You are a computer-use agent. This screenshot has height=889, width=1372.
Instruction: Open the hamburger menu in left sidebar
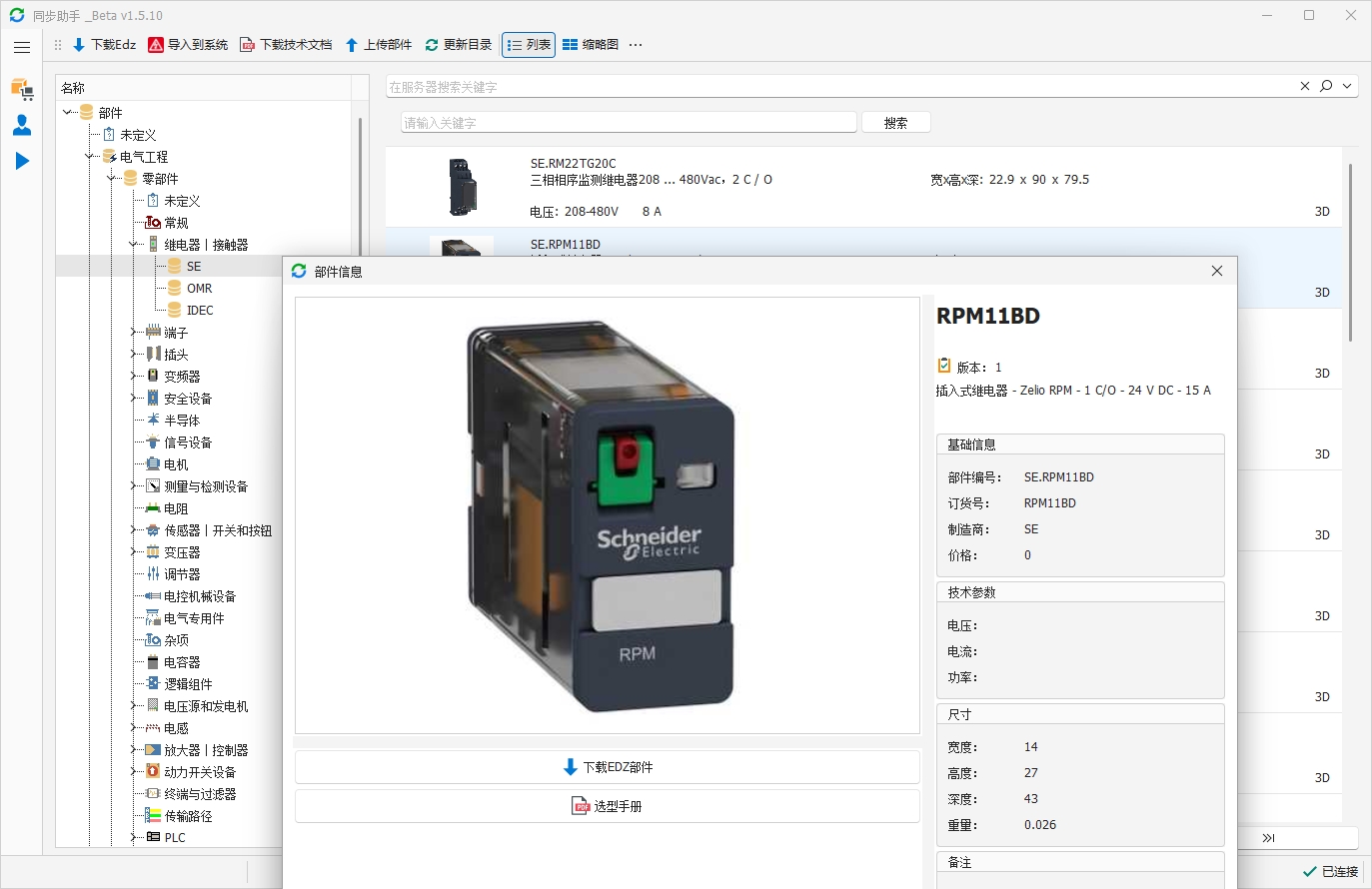point(22,47)
